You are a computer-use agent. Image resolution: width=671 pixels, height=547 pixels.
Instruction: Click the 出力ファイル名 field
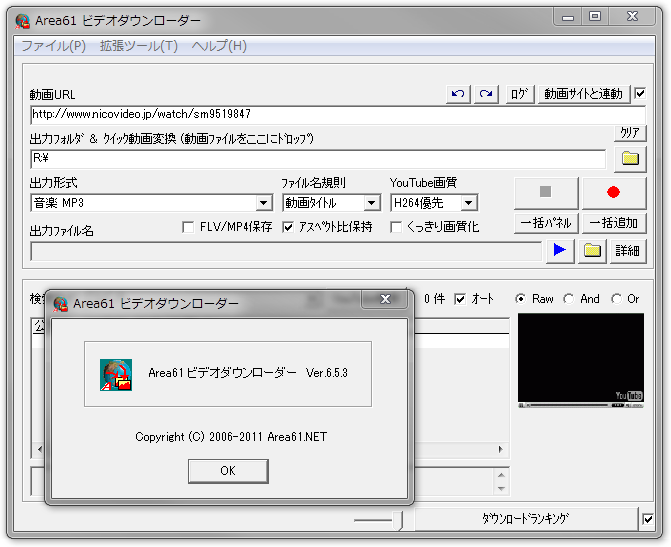pos(286,251)
